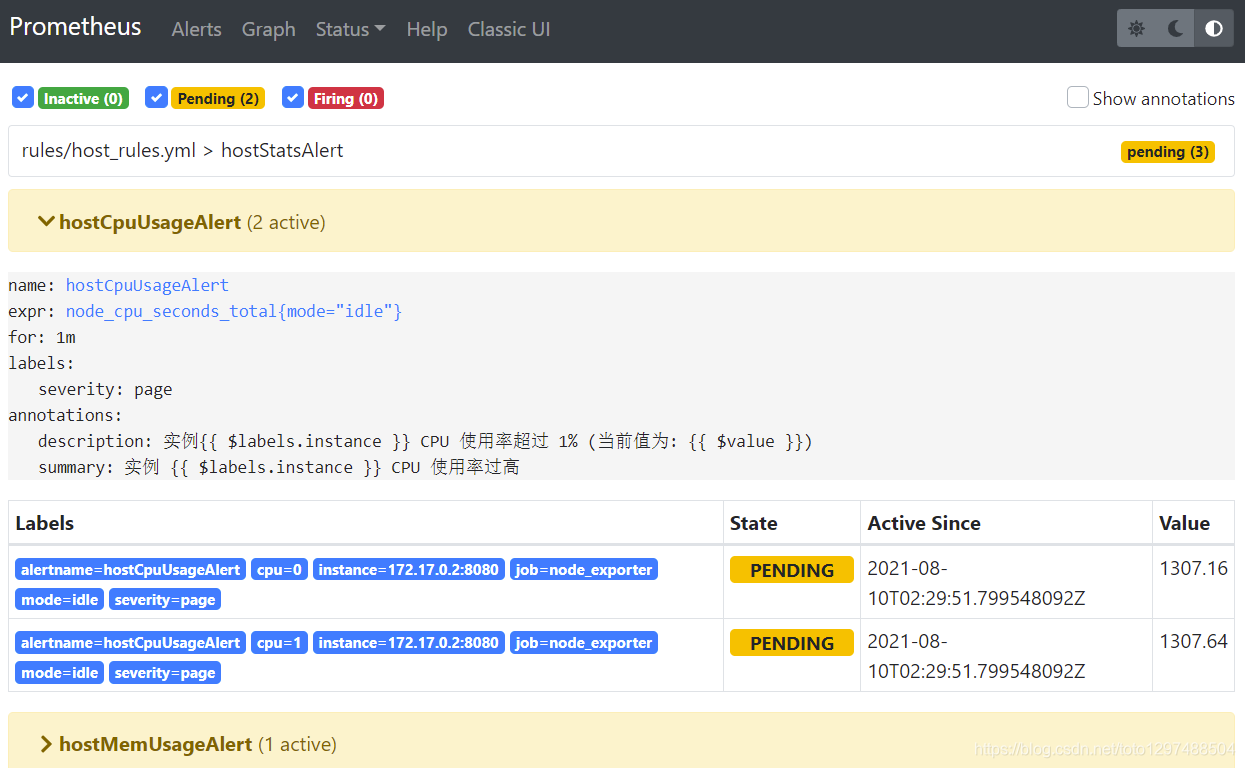The width and height of the screenshot is (1245, 768).
Task: Open the node_cpu_seconds_total expression link
Action: tap(234, 311)
